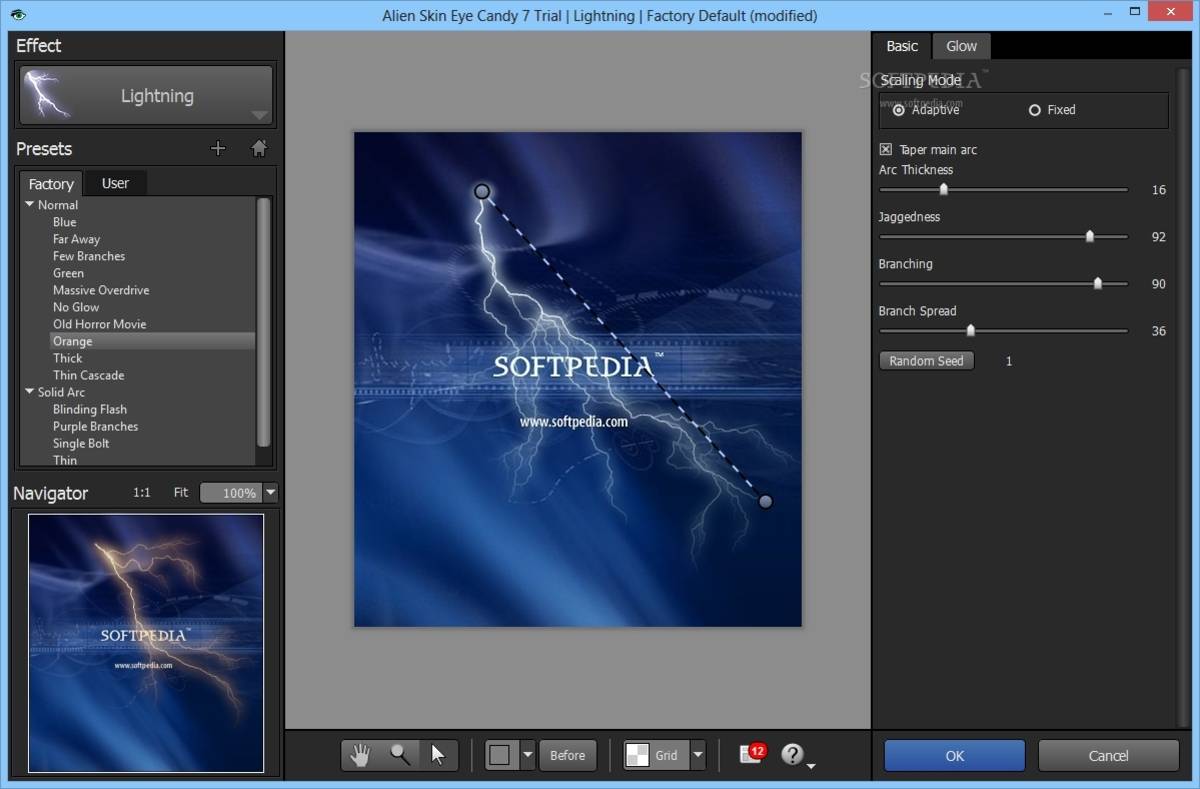Click the lightning end control point

pyautogui.click(x=765, y=501)
